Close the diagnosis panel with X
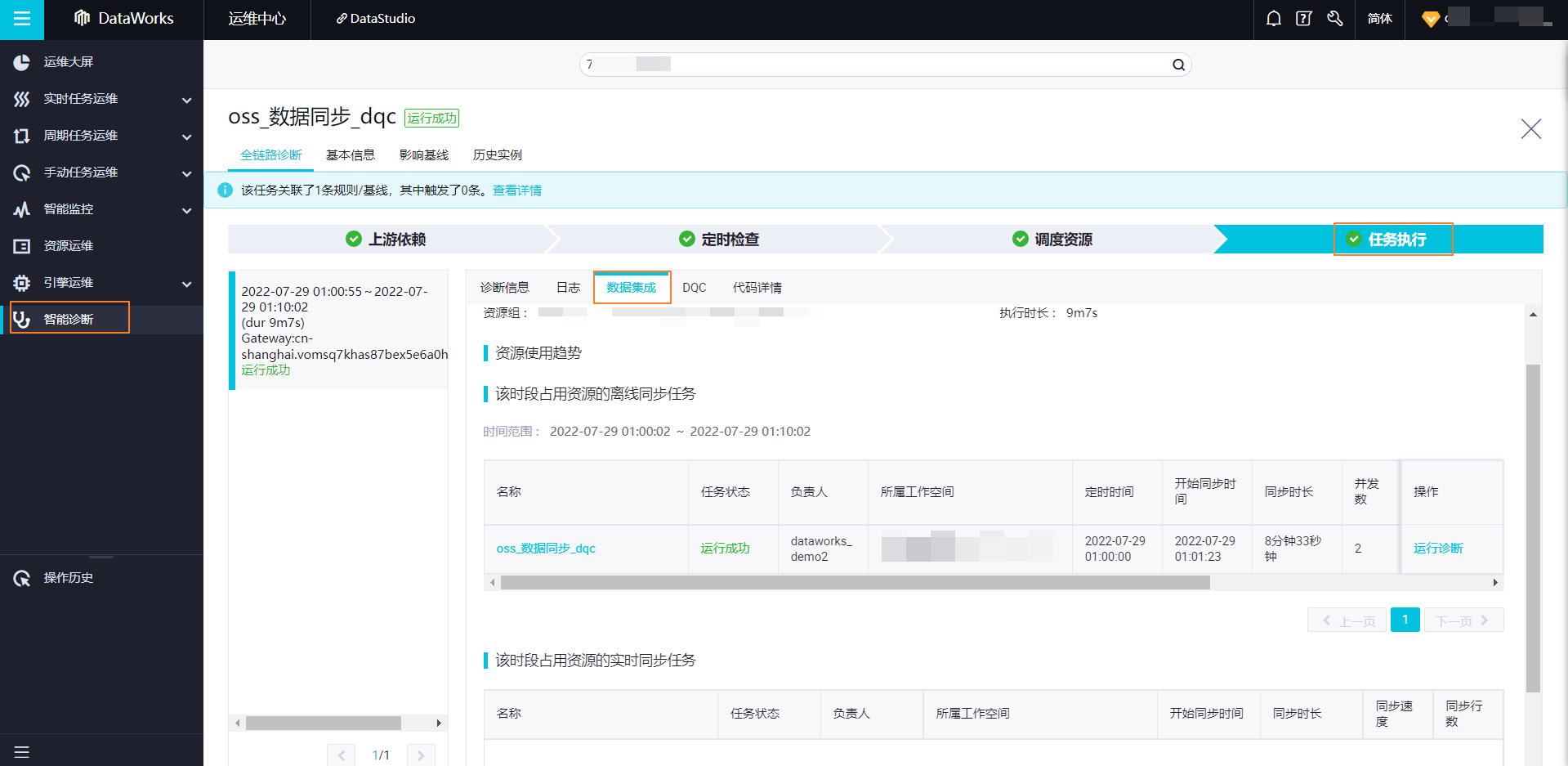Image resolution: width=1568 pixels, height=766 pixels. (1530, 128)
